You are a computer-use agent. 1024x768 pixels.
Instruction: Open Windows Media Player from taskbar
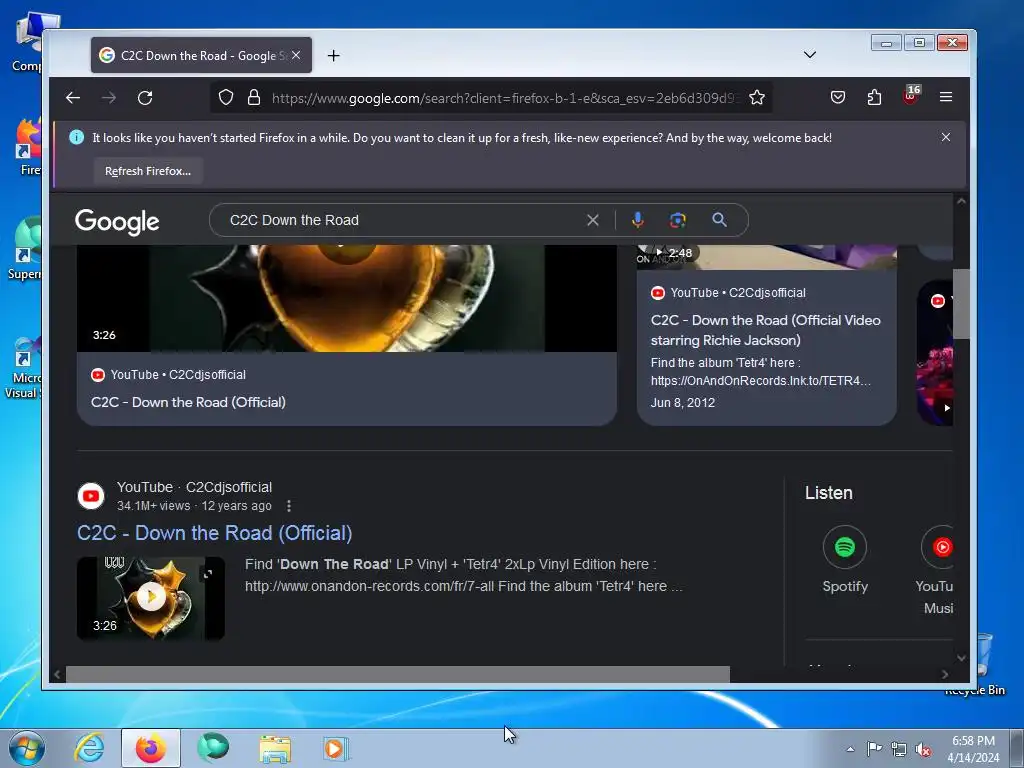click(336, 748)
